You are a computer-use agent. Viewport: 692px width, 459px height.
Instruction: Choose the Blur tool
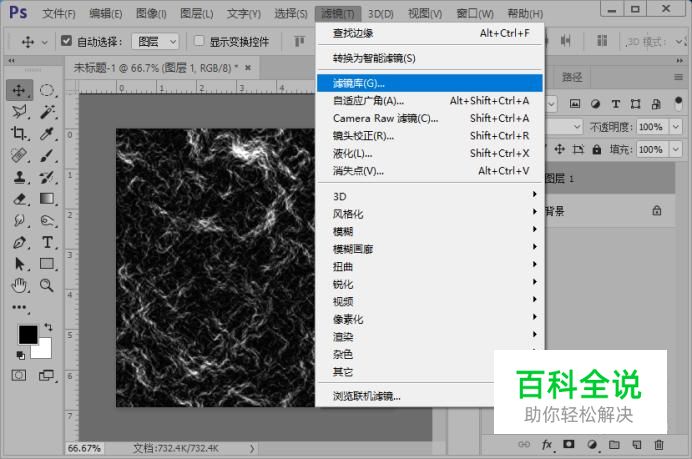tap(19, 220)
